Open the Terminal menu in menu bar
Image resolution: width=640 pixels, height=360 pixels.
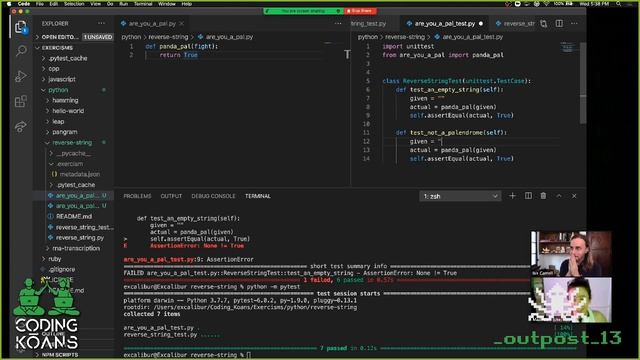click(x=143, y=4)
